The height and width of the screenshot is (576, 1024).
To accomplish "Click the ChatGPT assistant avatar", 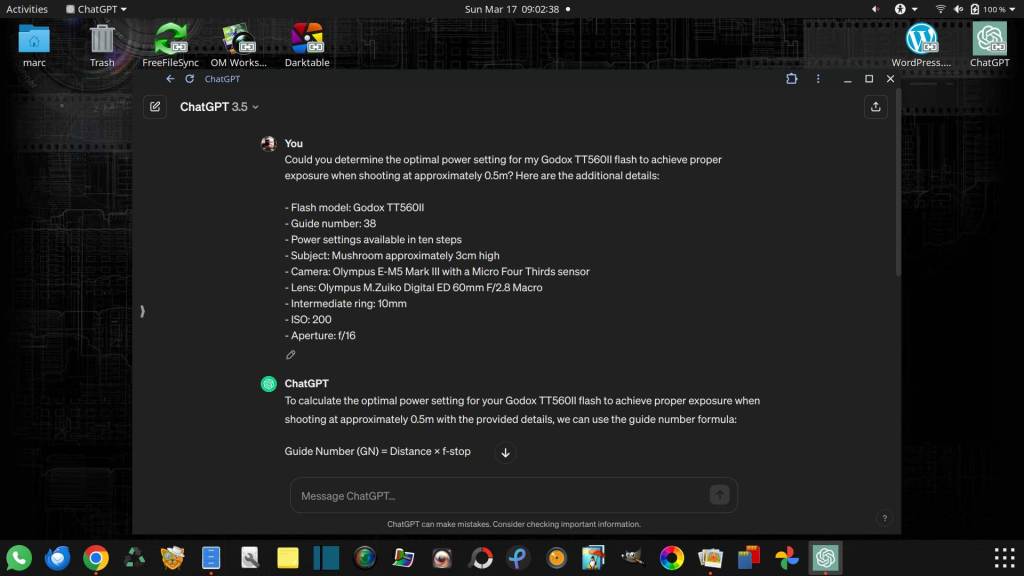I will click(268, 384).
